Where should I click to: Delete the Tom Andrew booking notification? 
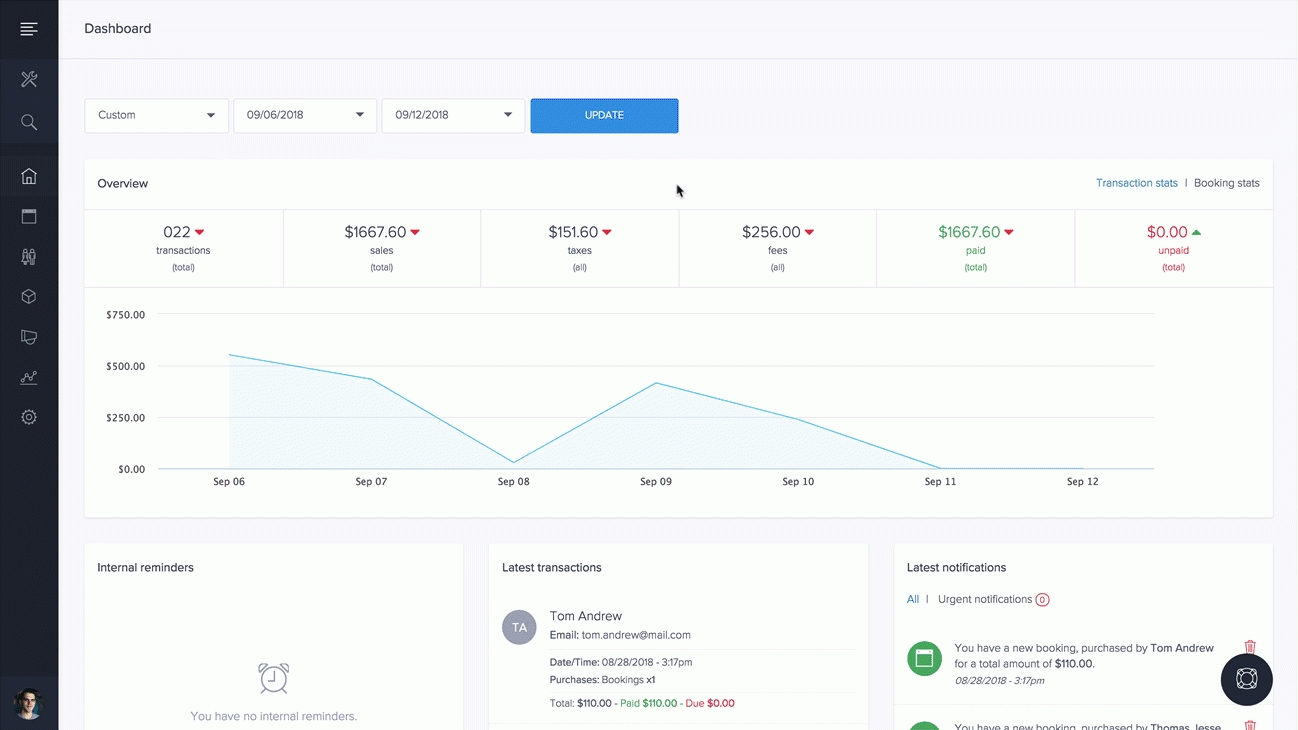1250,647
